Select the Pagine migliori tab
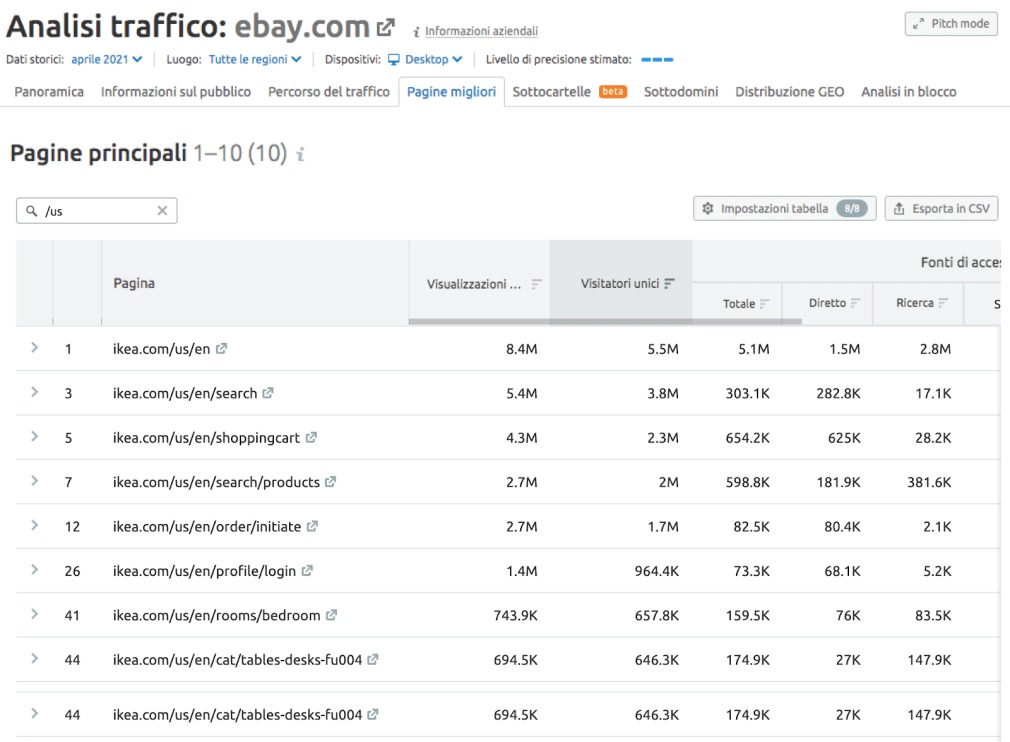The width and height of the screenshot is (1010, 742). pos(452,92)
